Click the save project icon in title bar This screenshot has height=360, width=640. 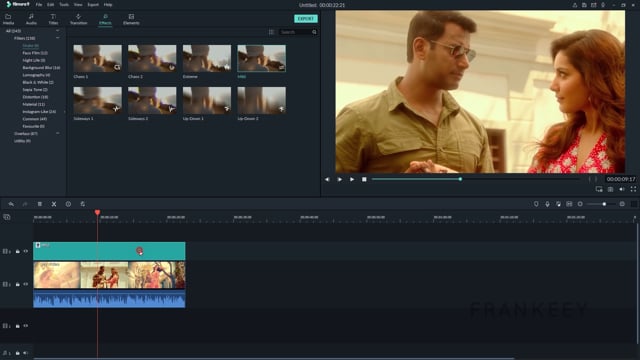tap(584, 5)
